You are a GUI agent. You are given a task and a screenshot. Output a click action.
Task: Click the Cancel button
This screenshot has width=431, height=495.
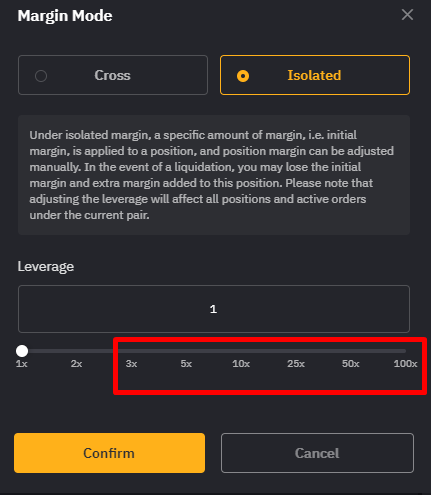click(317, 453)
